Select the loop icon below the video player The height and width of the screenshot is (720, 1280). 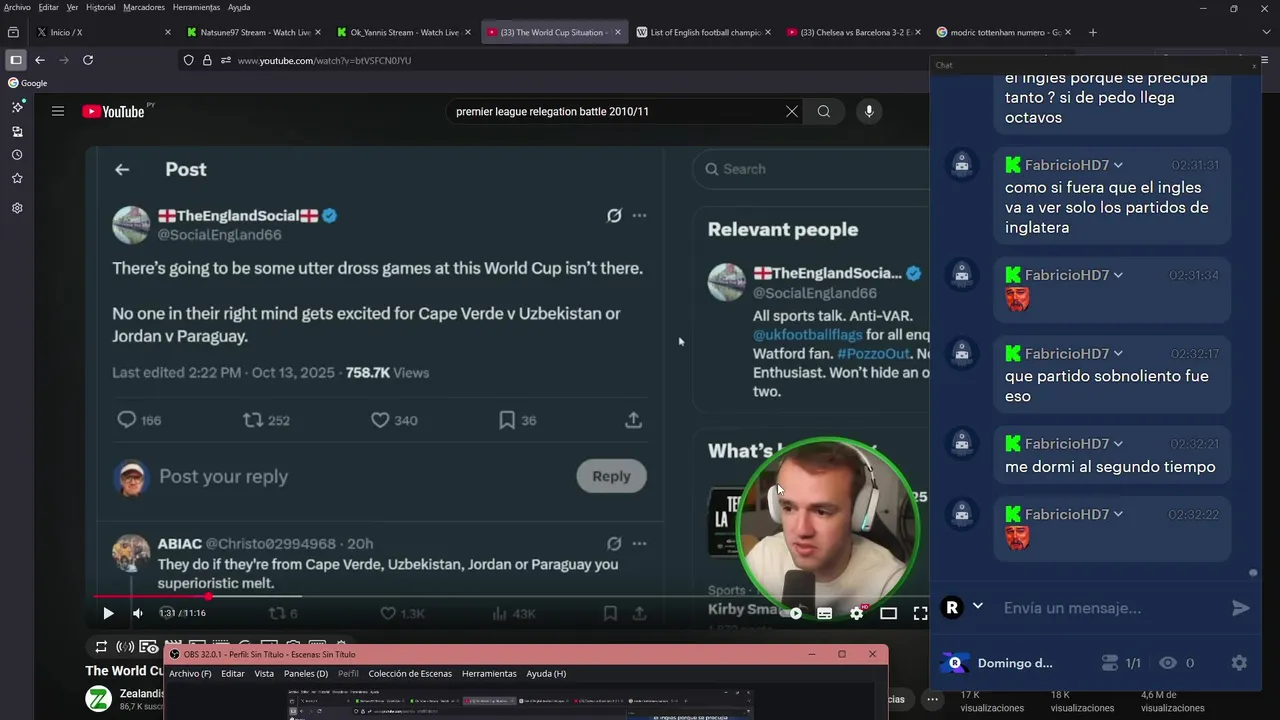click(x=101, y=646)
